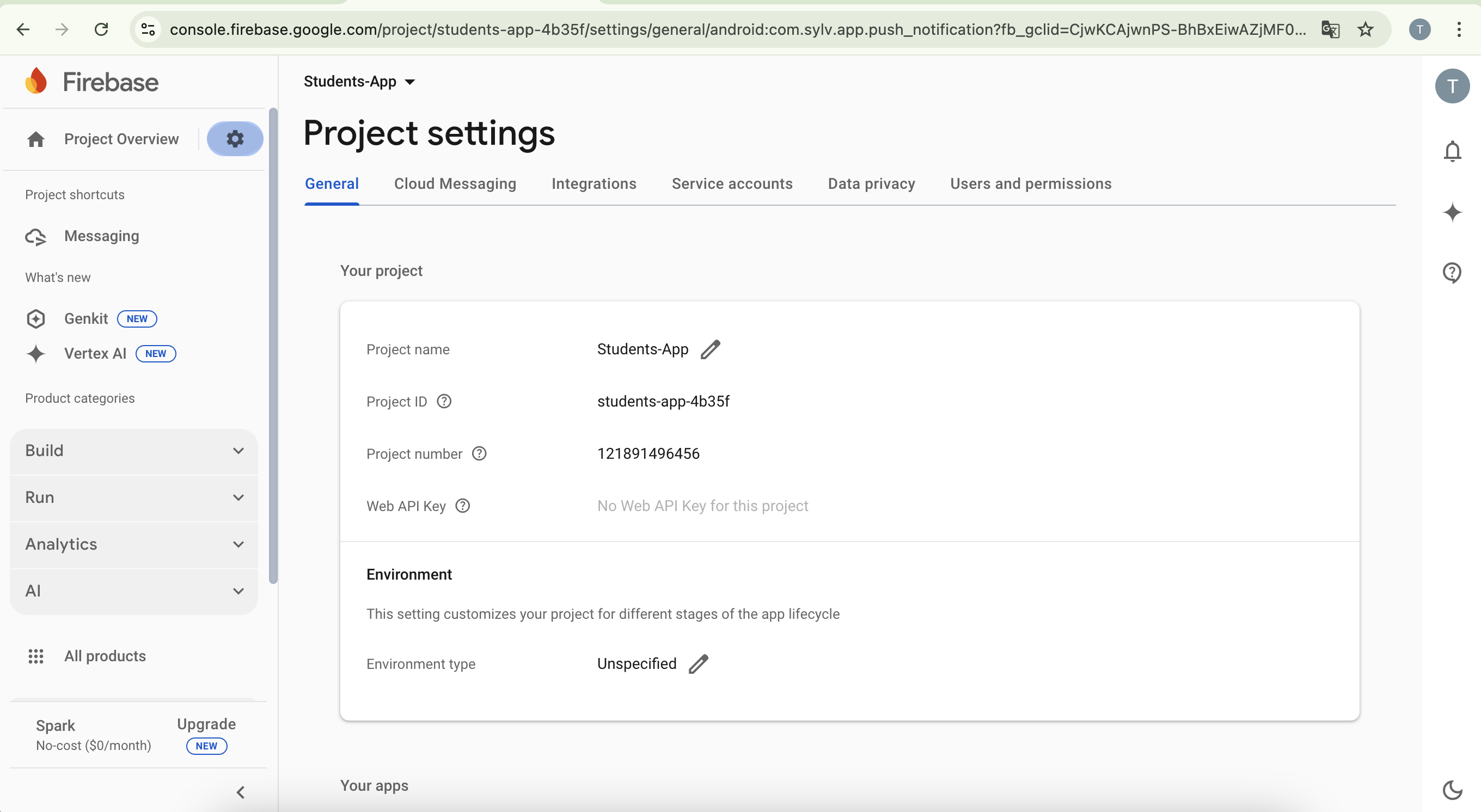Click the Firebase flame logo
The height and width of the screenshot is (812, 1481).
point(35,81)
